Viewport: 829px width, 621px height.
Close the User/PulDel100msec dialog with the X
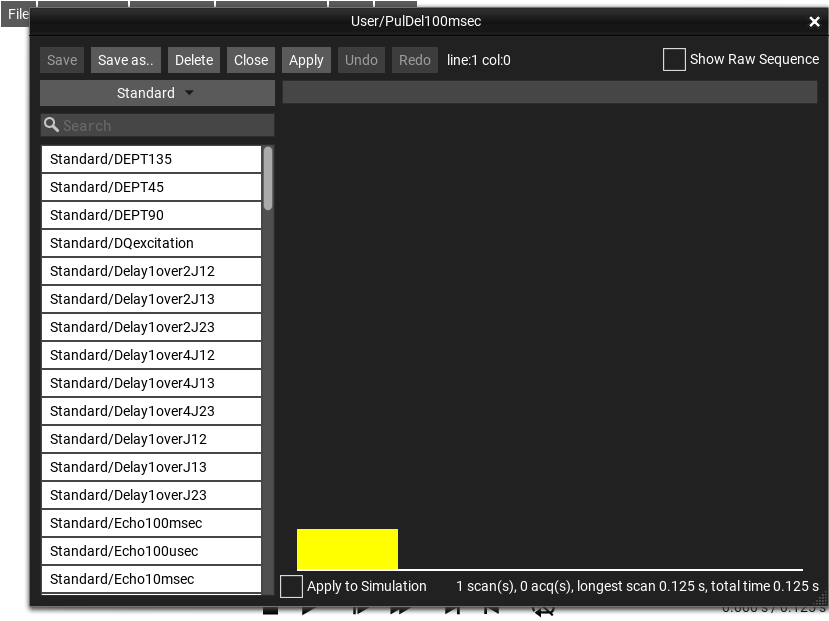coord(814,22)
